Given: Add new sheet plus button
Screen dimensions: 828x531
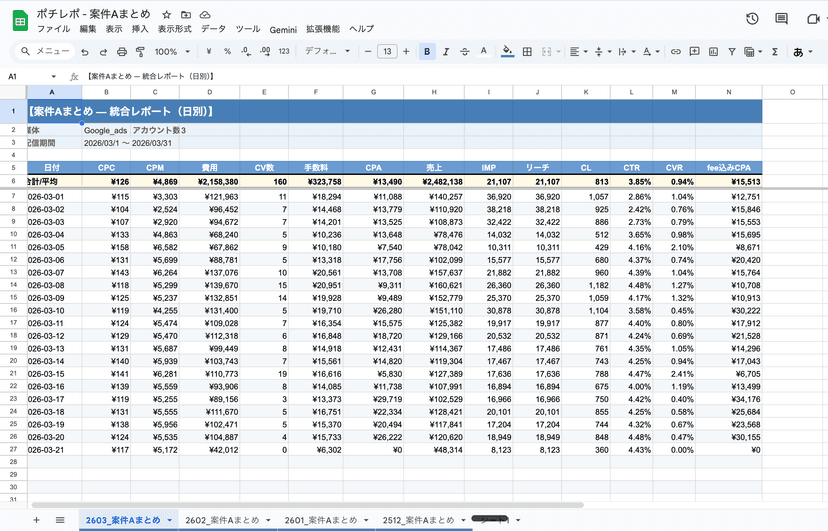Looking at the screenshot, I should (36, 520).
